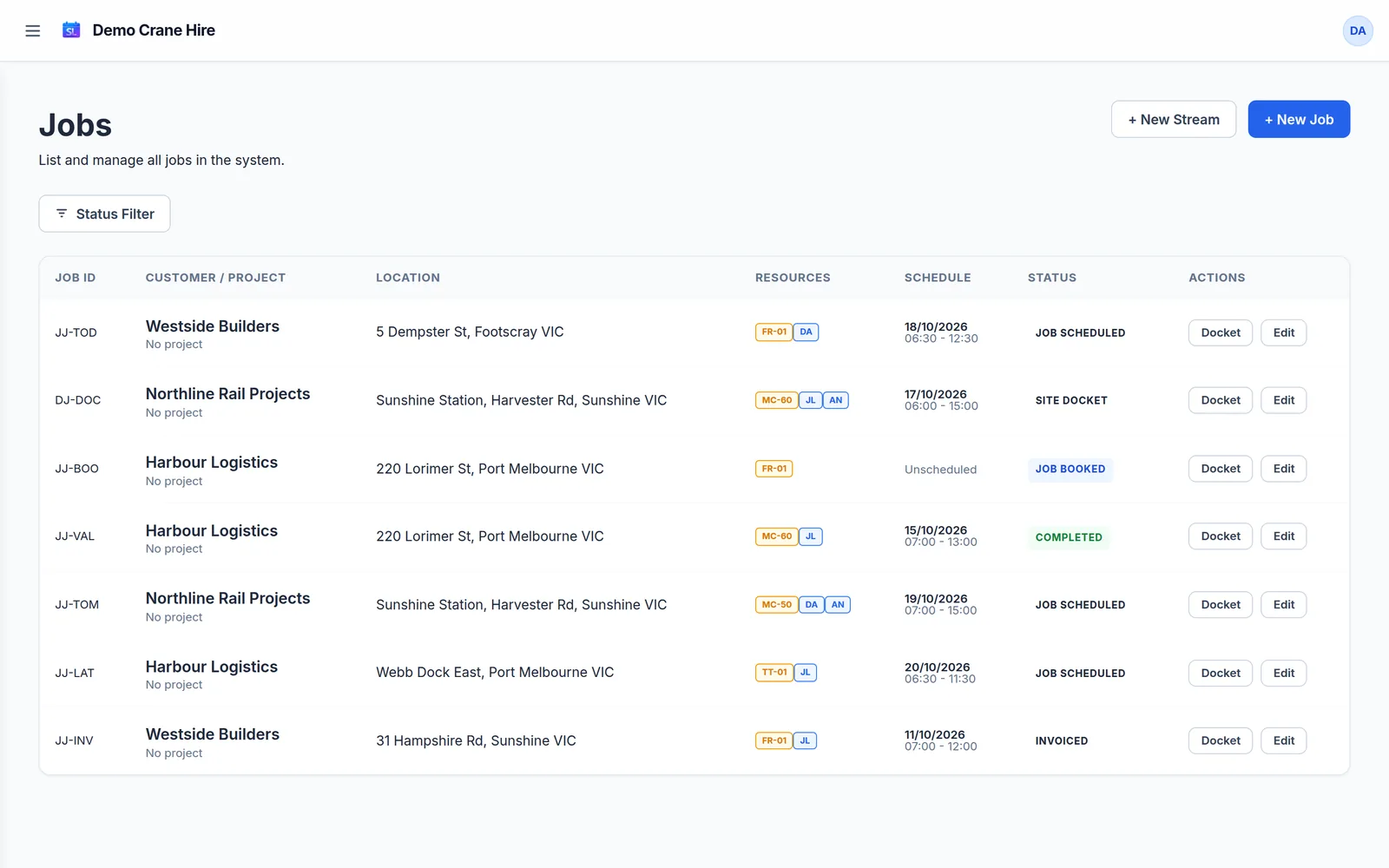Click the MC-60 resource tag on DJ-DOC
The height and width of the screenshot is (868, 1389).
776,400
